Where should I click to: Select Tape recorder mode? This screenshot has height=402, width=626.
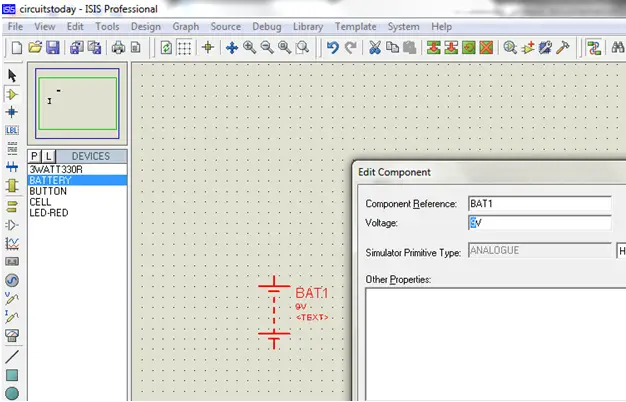click(x=12, y=261)
